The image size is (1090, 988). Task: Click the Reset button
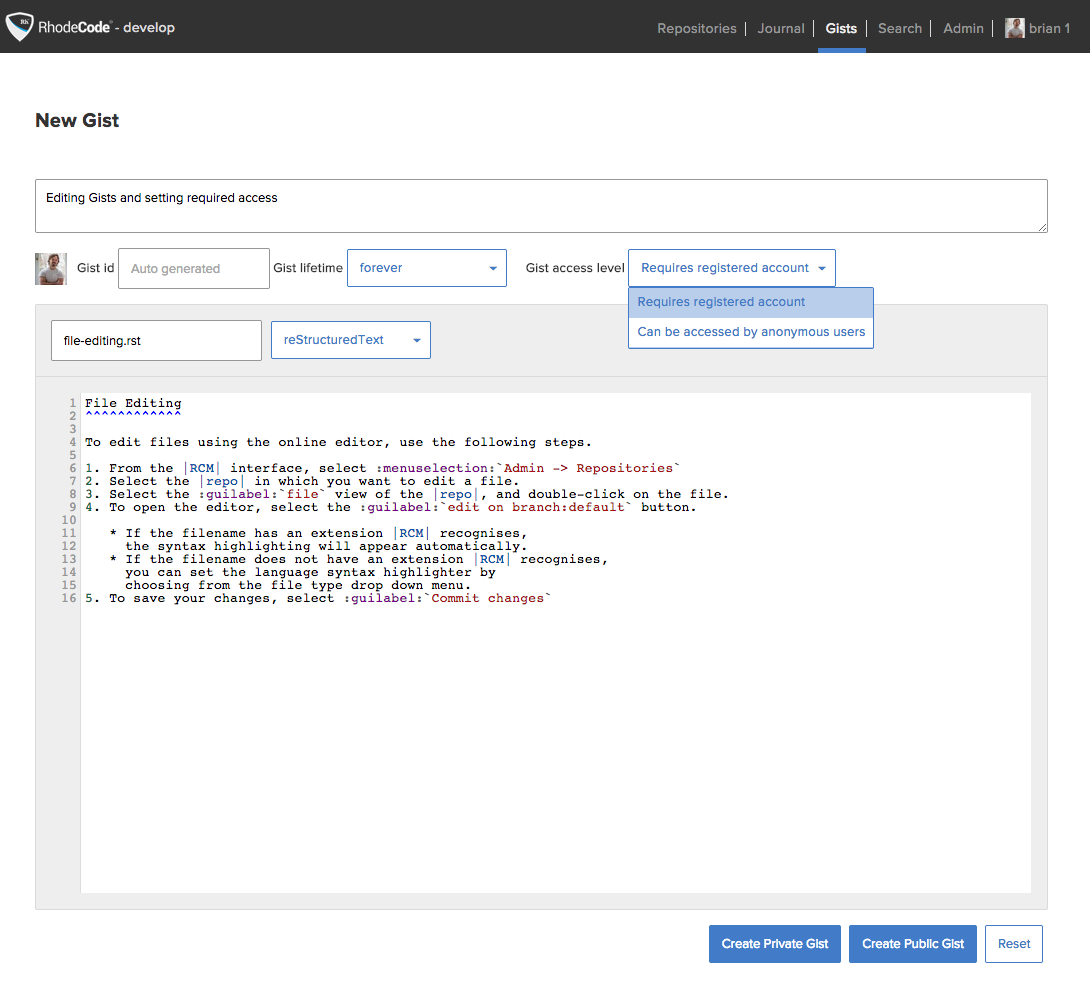coord(1013,944)
